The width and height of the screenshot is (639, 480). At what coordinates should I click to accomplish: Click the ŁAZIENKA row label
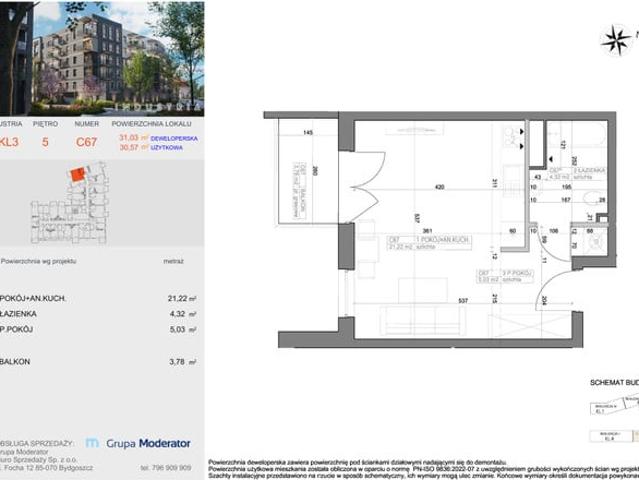click(x=18, y=314)
